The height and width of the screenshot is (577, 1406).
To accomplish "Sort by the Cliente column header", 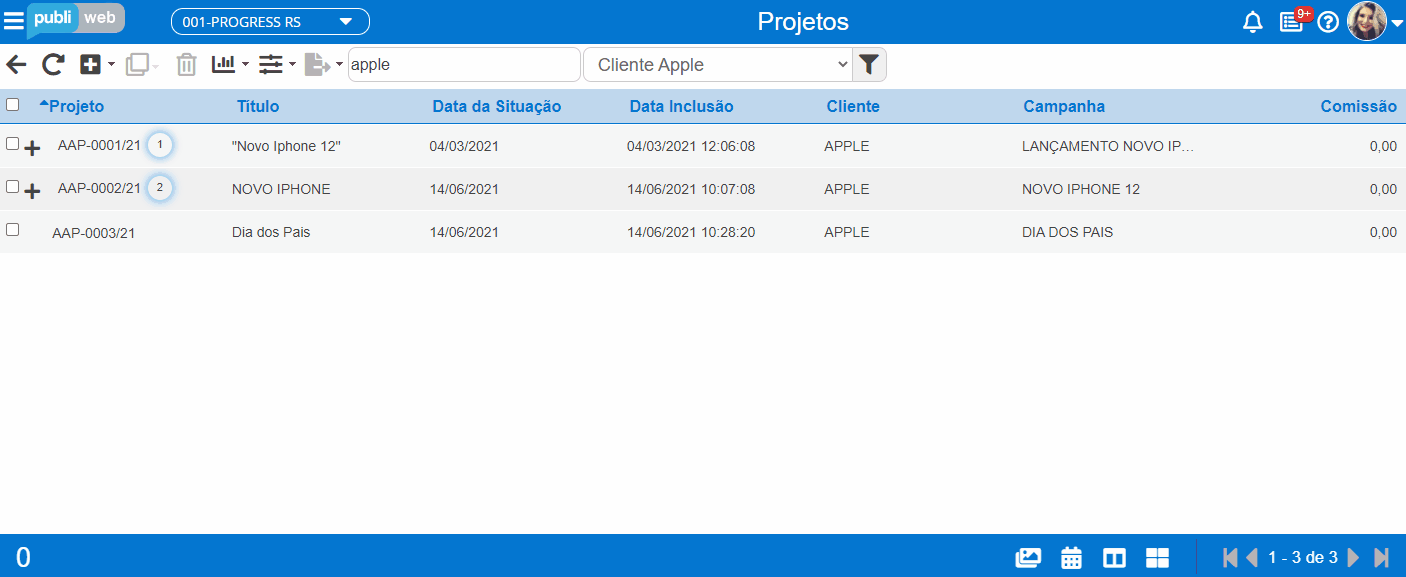I will click(x=853, y=107).
